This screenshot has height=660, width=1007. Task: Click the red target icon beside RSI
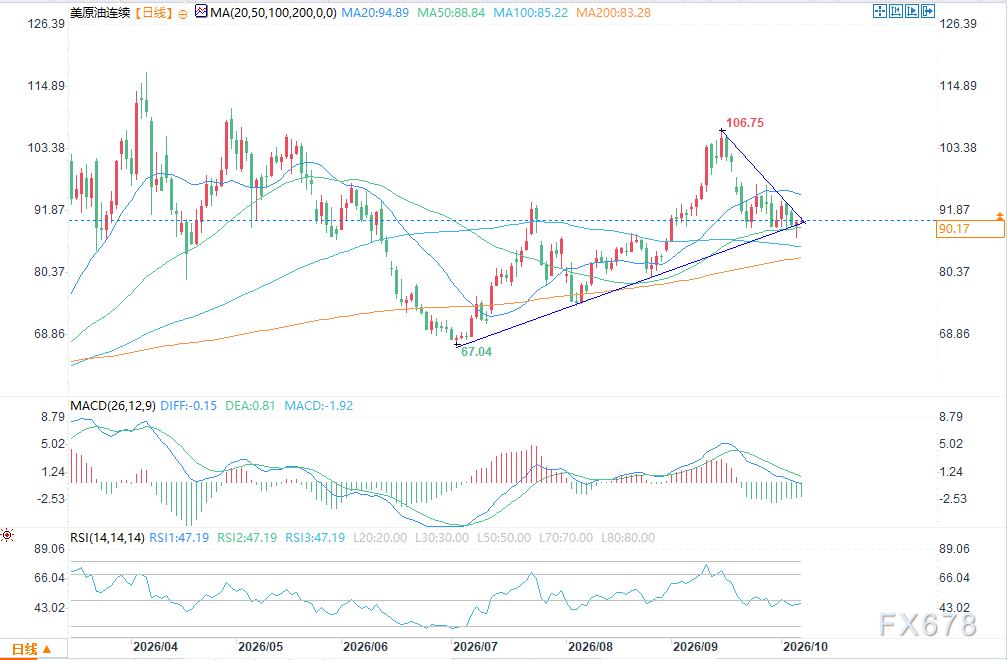[7, 535]
